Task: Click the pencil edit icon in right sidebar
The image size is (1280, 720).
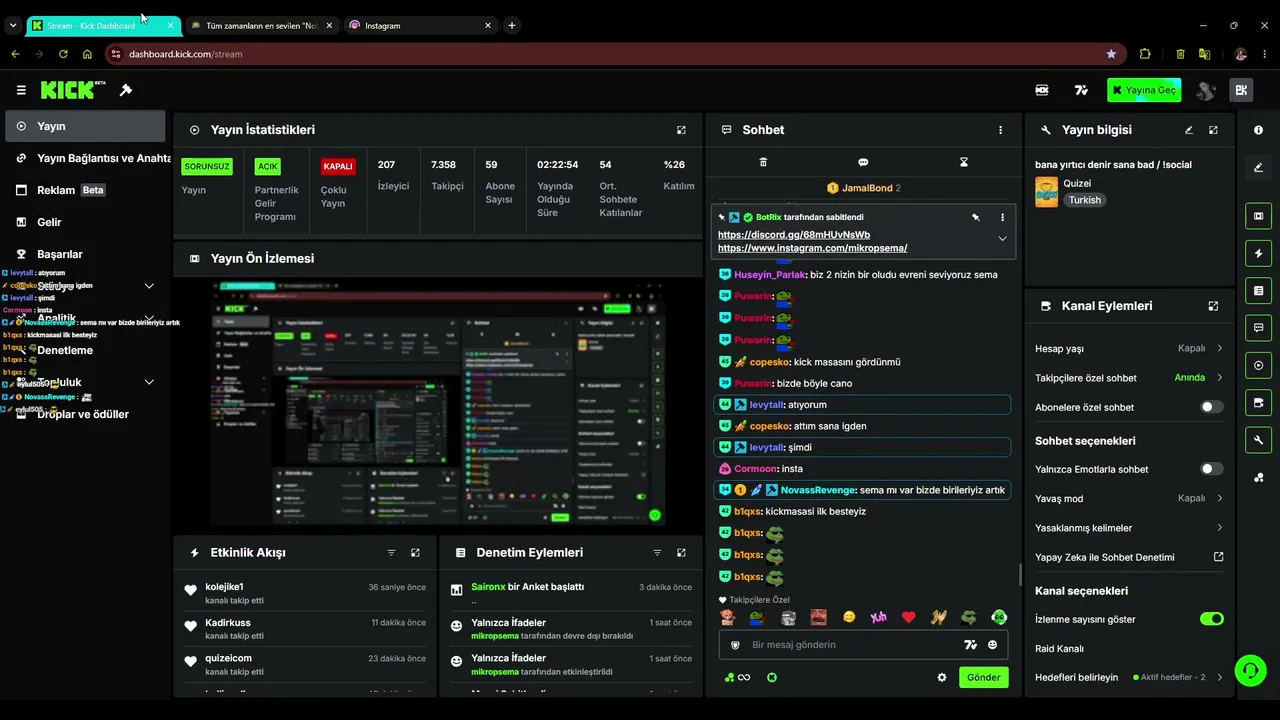Action: click(x=1258, y=167)
